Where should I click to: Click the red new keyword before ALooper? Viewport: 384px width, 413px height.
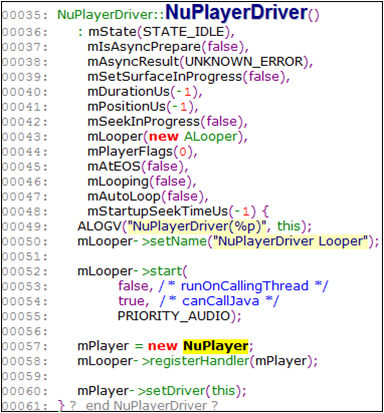click(163, 137)
